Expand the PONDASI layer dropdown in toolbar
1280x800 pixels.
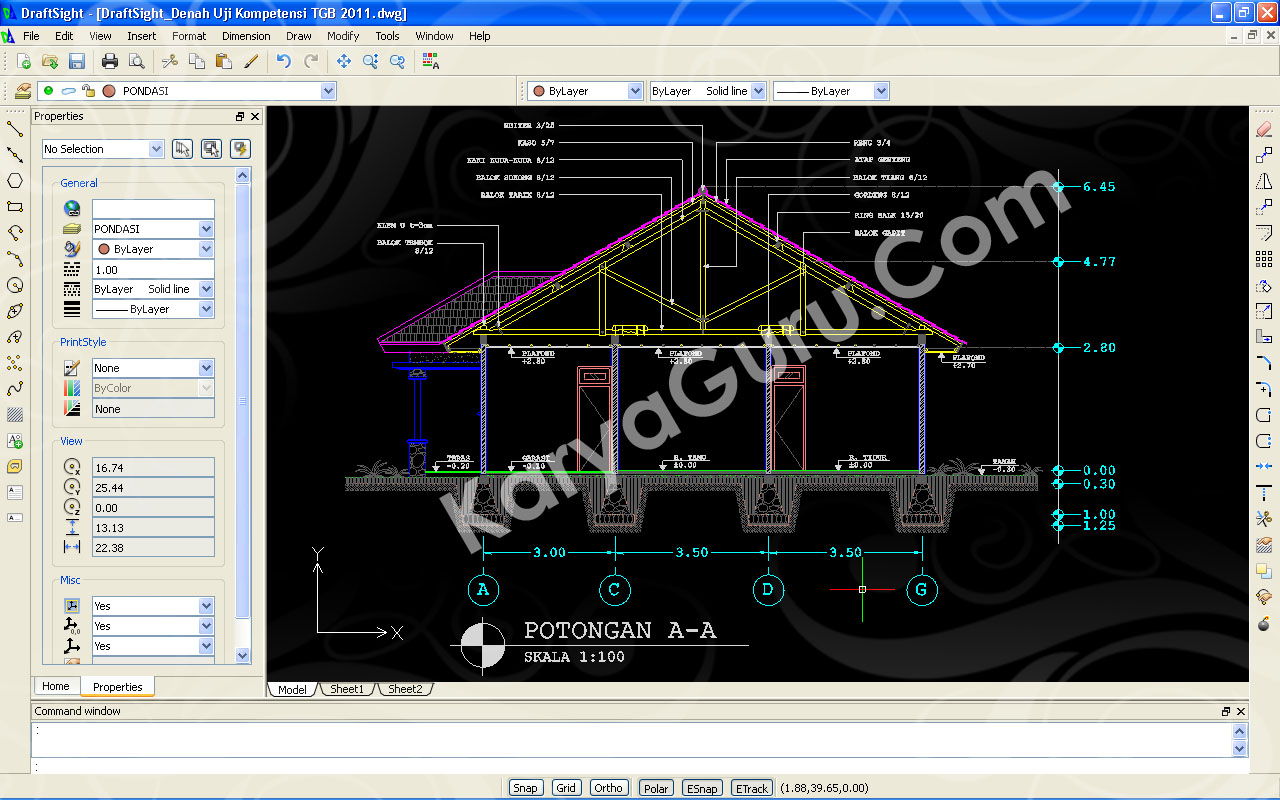[328, 91]
